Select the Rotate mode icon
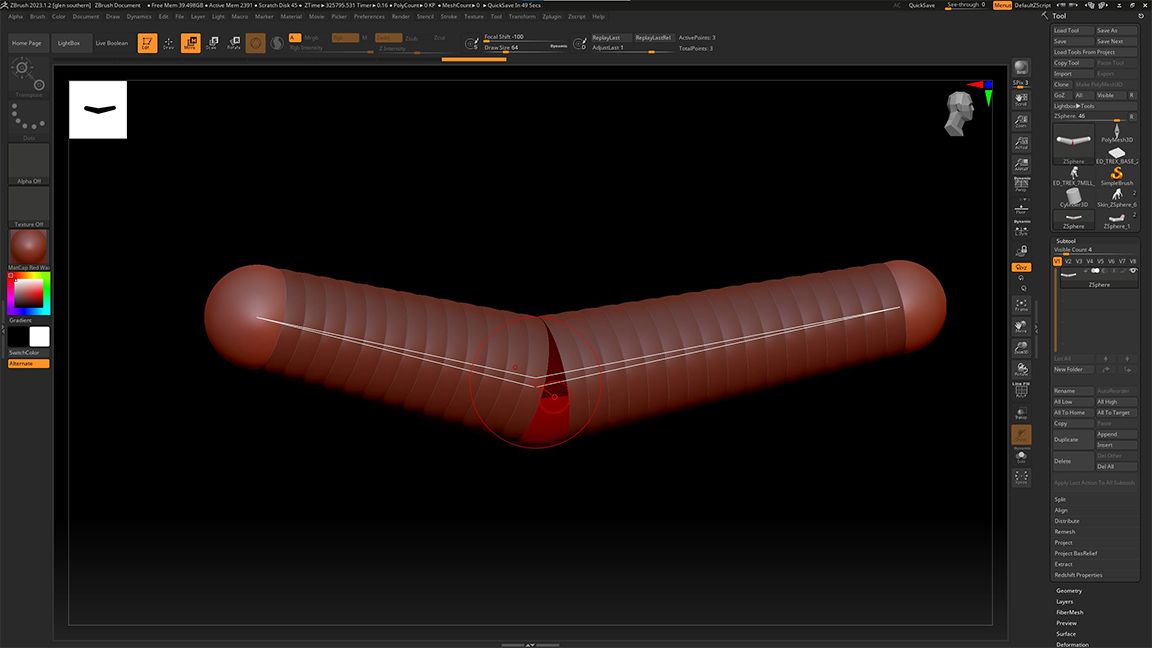1152x648 pixels. point(233,43)
